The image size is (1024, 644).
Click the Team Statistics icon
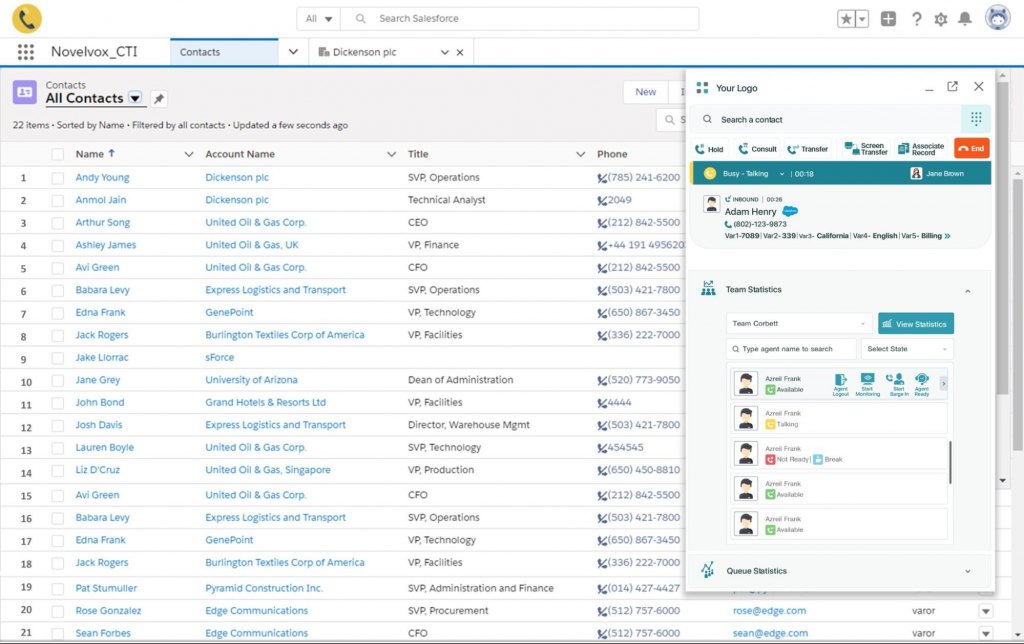[708, 288]
